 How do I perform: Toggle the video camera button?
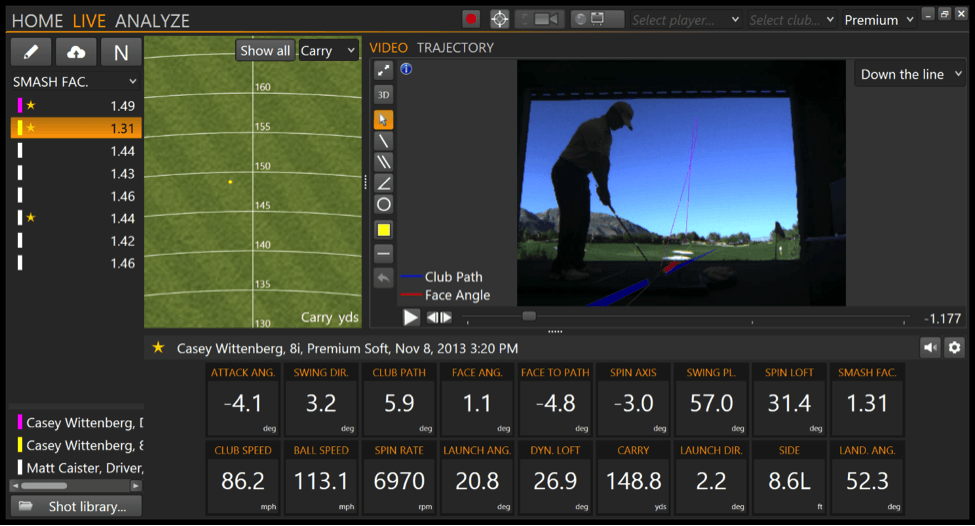point(540,19)
